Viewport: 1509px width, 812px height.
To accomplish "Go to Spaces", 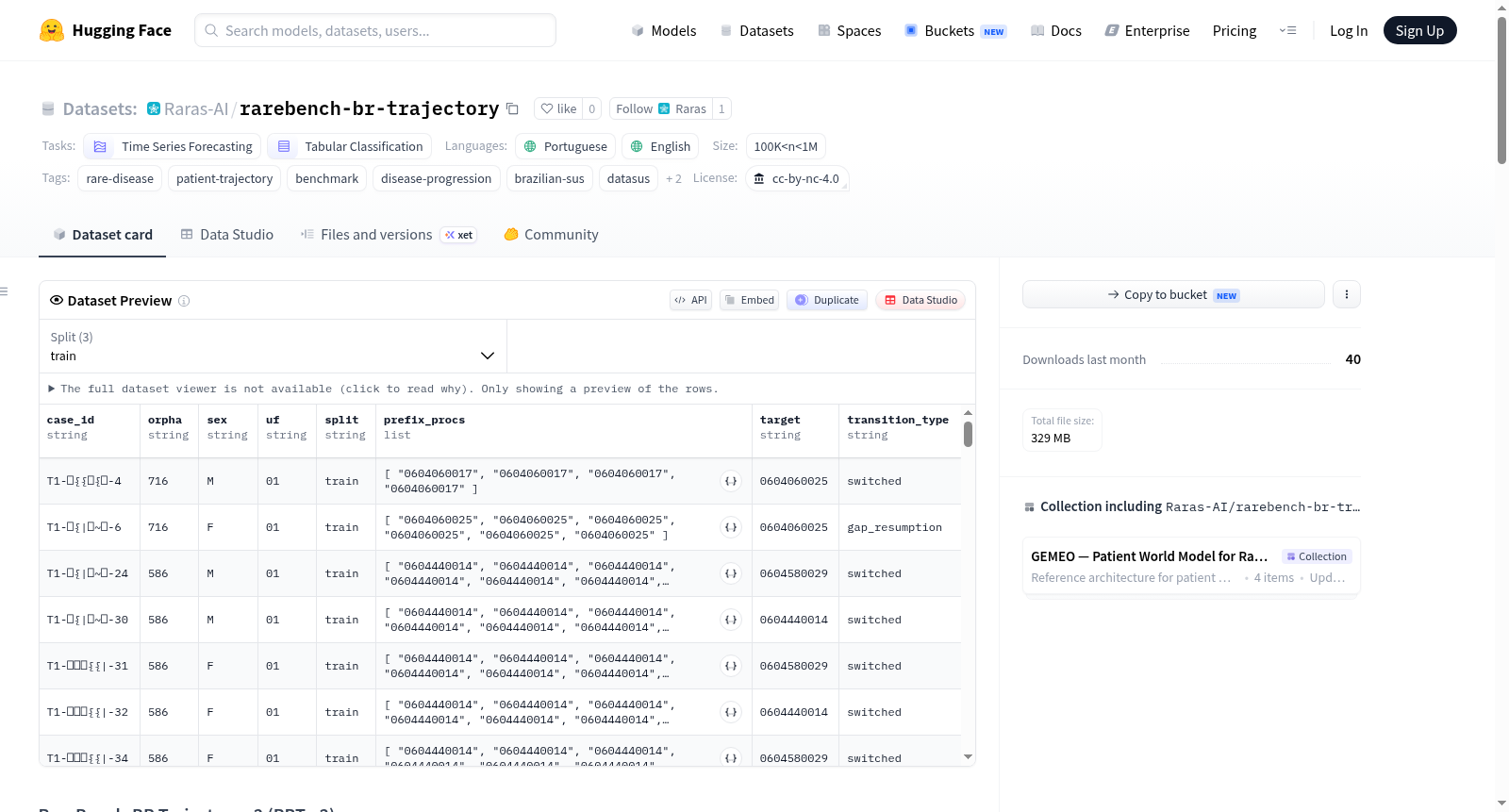I will tap(849, 30).
